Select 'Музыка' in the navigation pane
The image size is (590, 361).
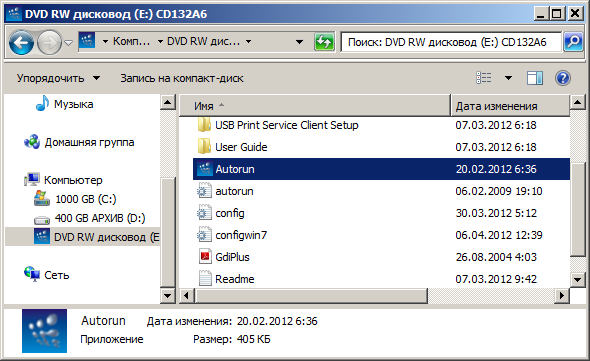click(73, 104)
